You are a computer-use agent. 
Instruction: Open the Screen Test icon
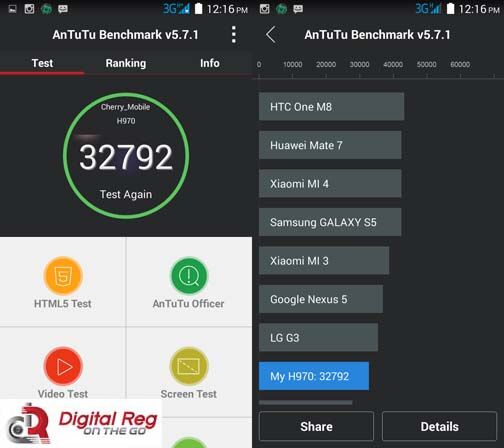(189, 366)
